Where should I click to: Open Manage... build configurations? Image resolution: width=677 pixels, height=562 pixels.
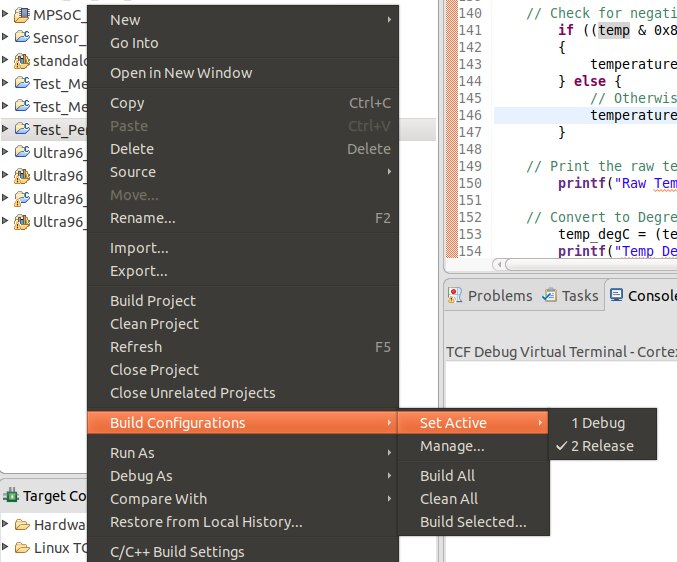[x=473, y=446]
